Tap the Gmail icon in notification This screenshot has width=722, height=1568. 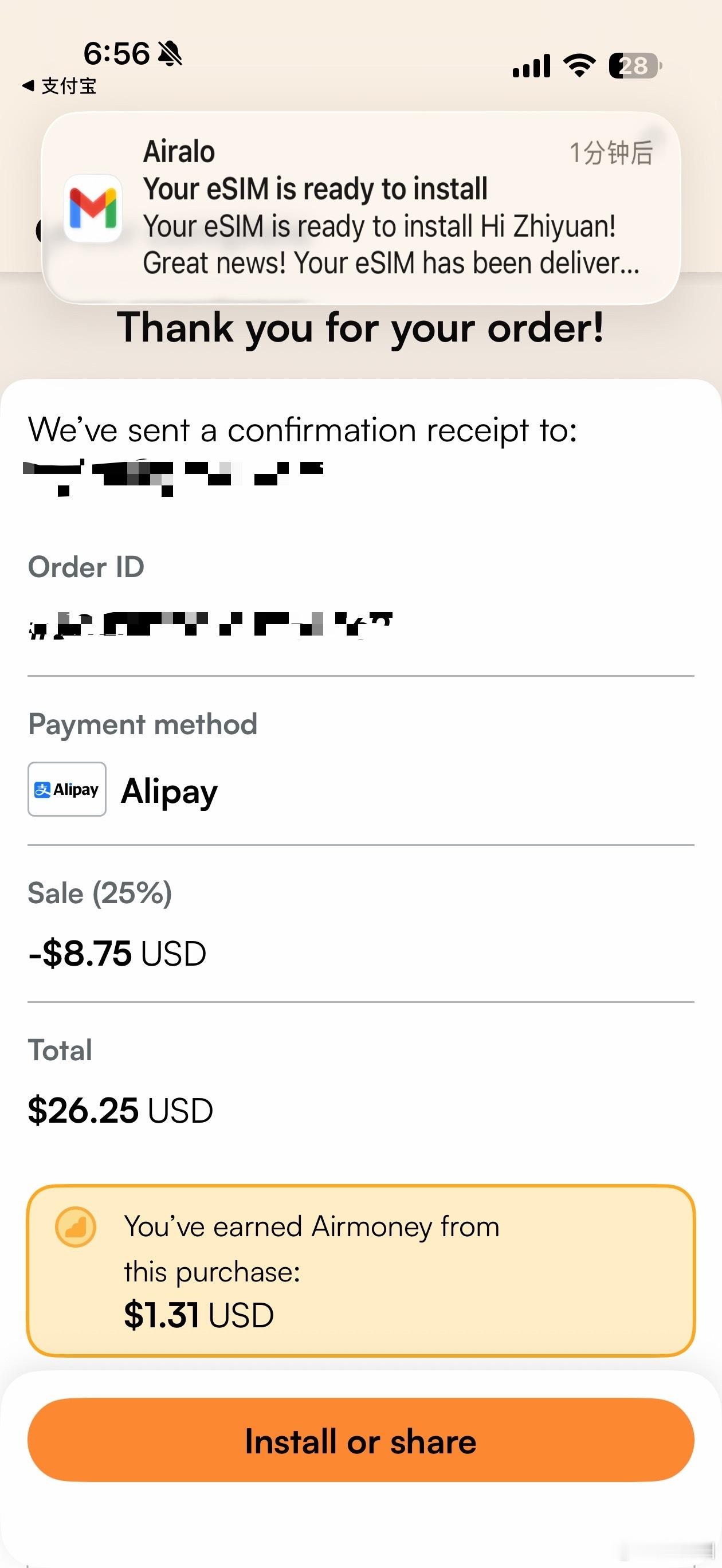[x=93, y=208]
